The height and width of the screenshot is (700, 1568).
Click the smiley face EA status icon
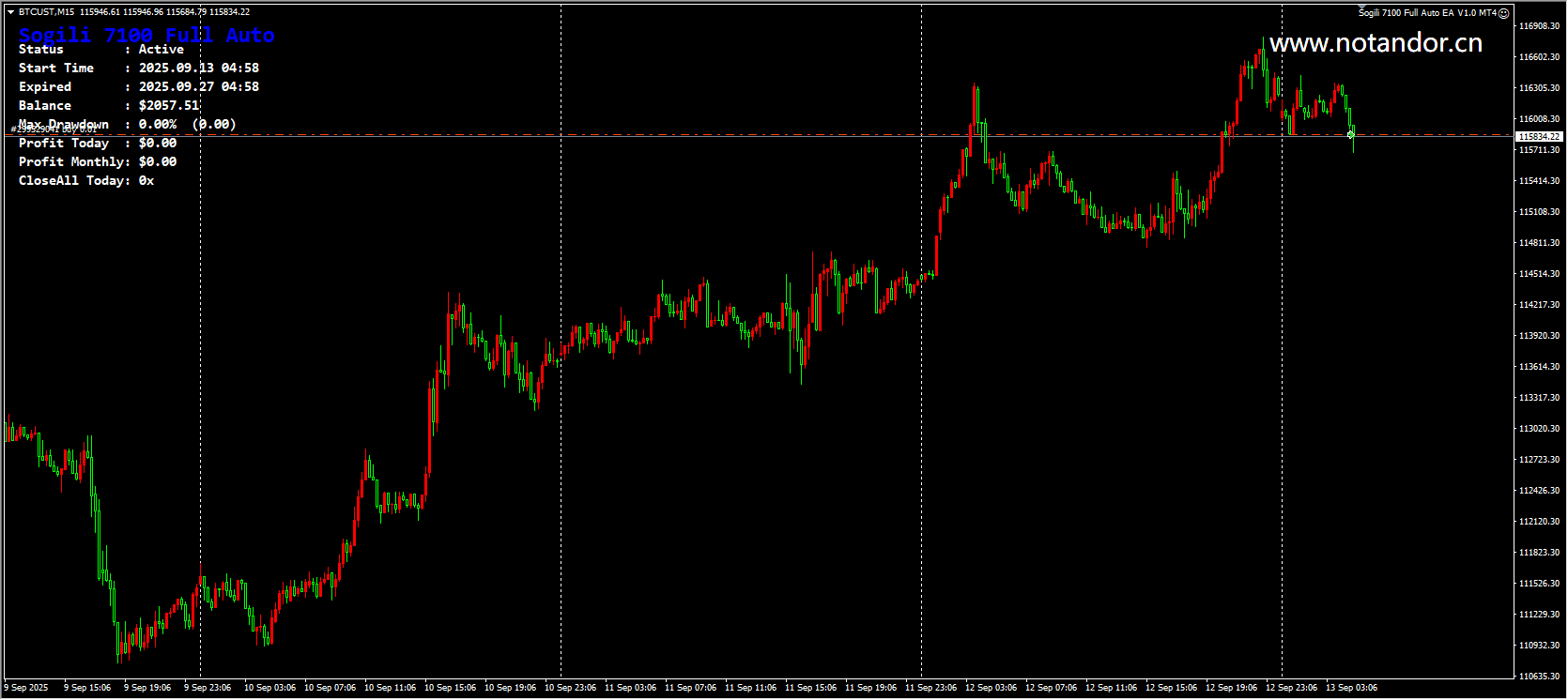pyautogui.click(x=1503, y=13)
